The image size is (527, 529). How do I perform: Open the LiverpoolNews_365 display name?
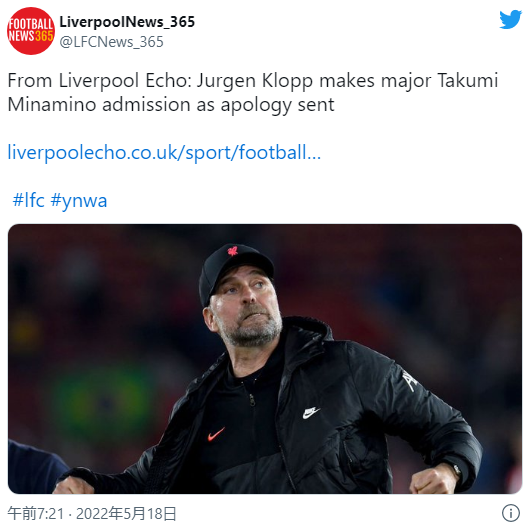[127, 22]
